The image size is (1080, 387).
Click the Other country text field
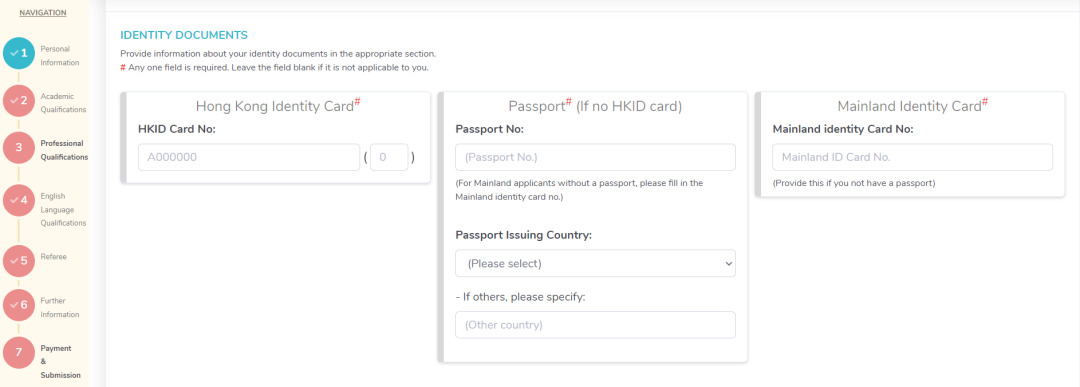(x=595, y=324)
